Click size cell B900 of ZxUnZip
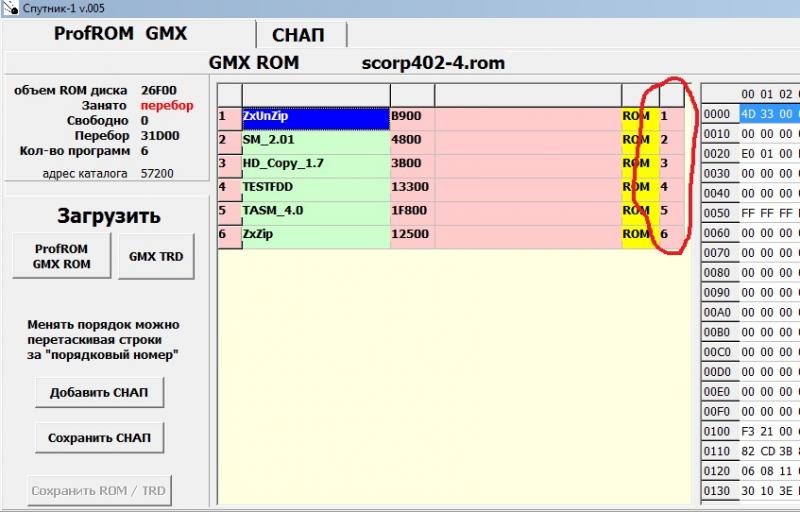This screenshot has height=512, width=800. (411, 117)
